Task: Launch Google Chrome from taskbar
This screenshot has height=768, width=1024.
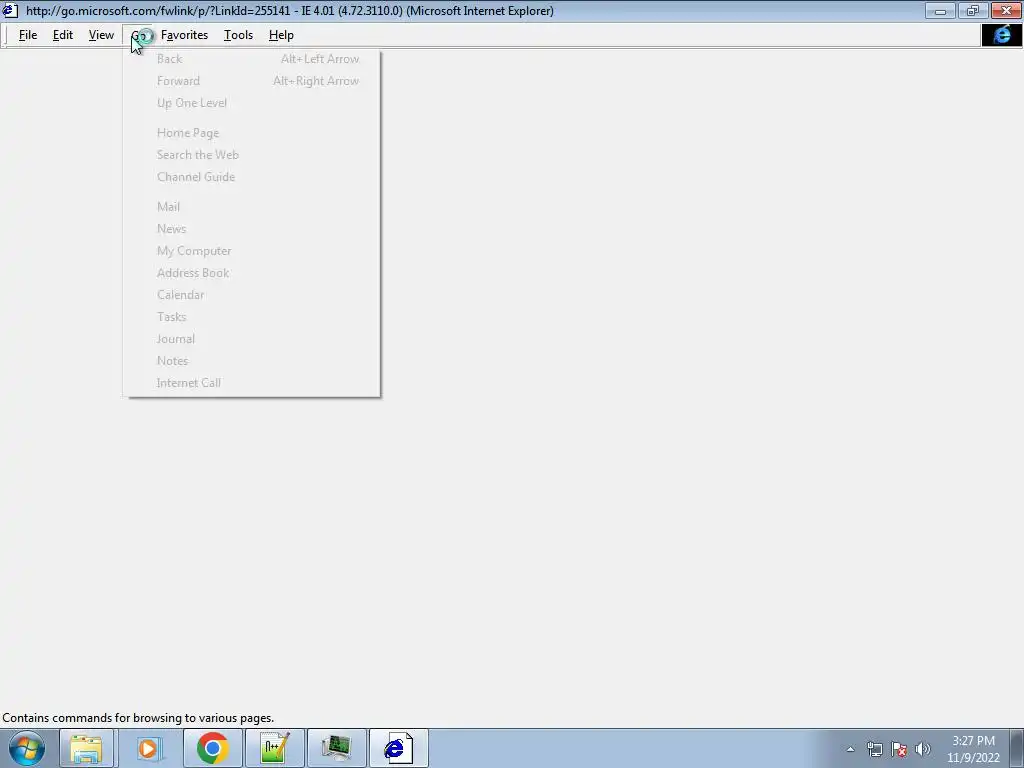Action: tap(212, 748)
